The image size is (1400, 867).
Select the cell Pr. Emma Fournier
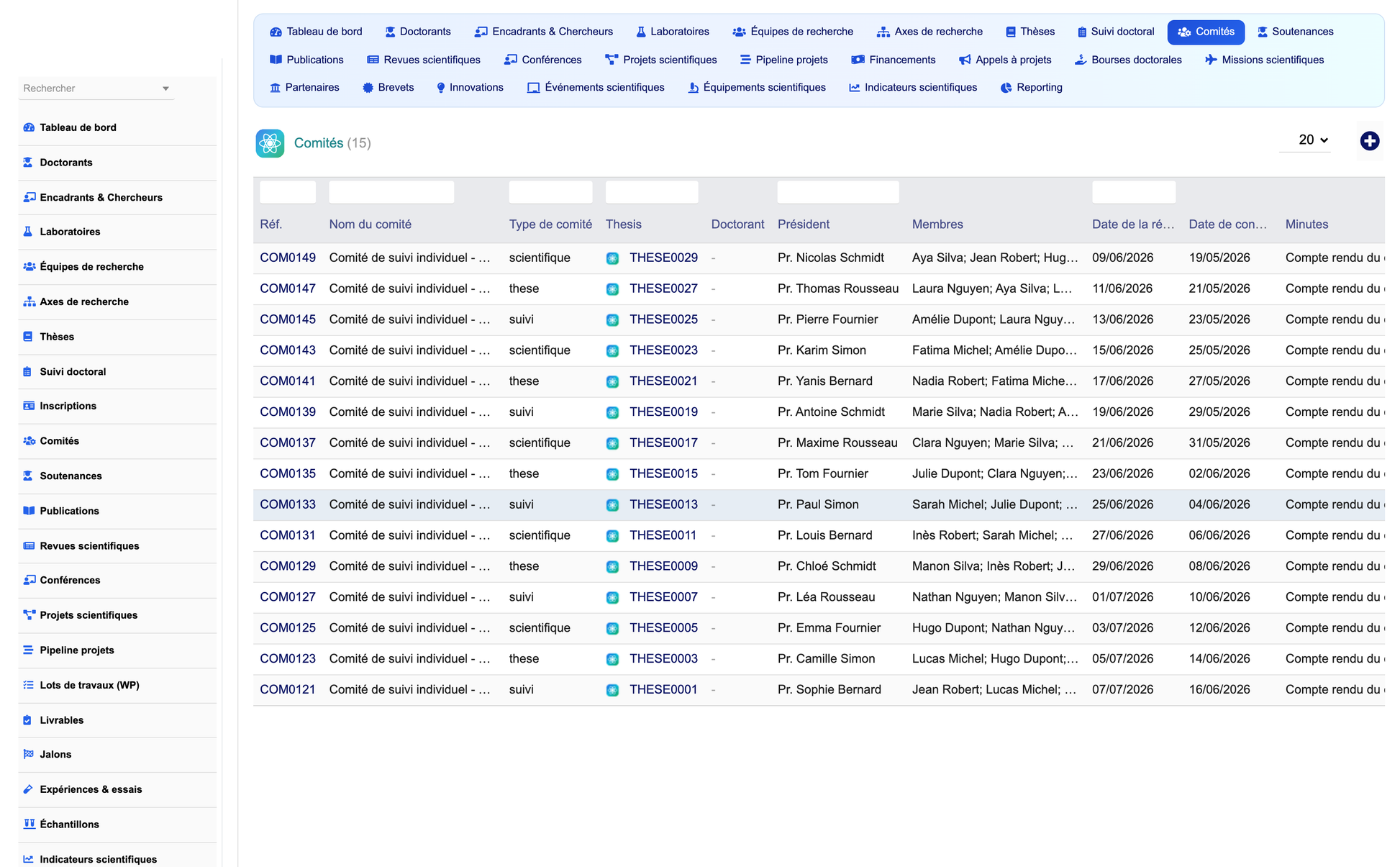pos(829,627)
